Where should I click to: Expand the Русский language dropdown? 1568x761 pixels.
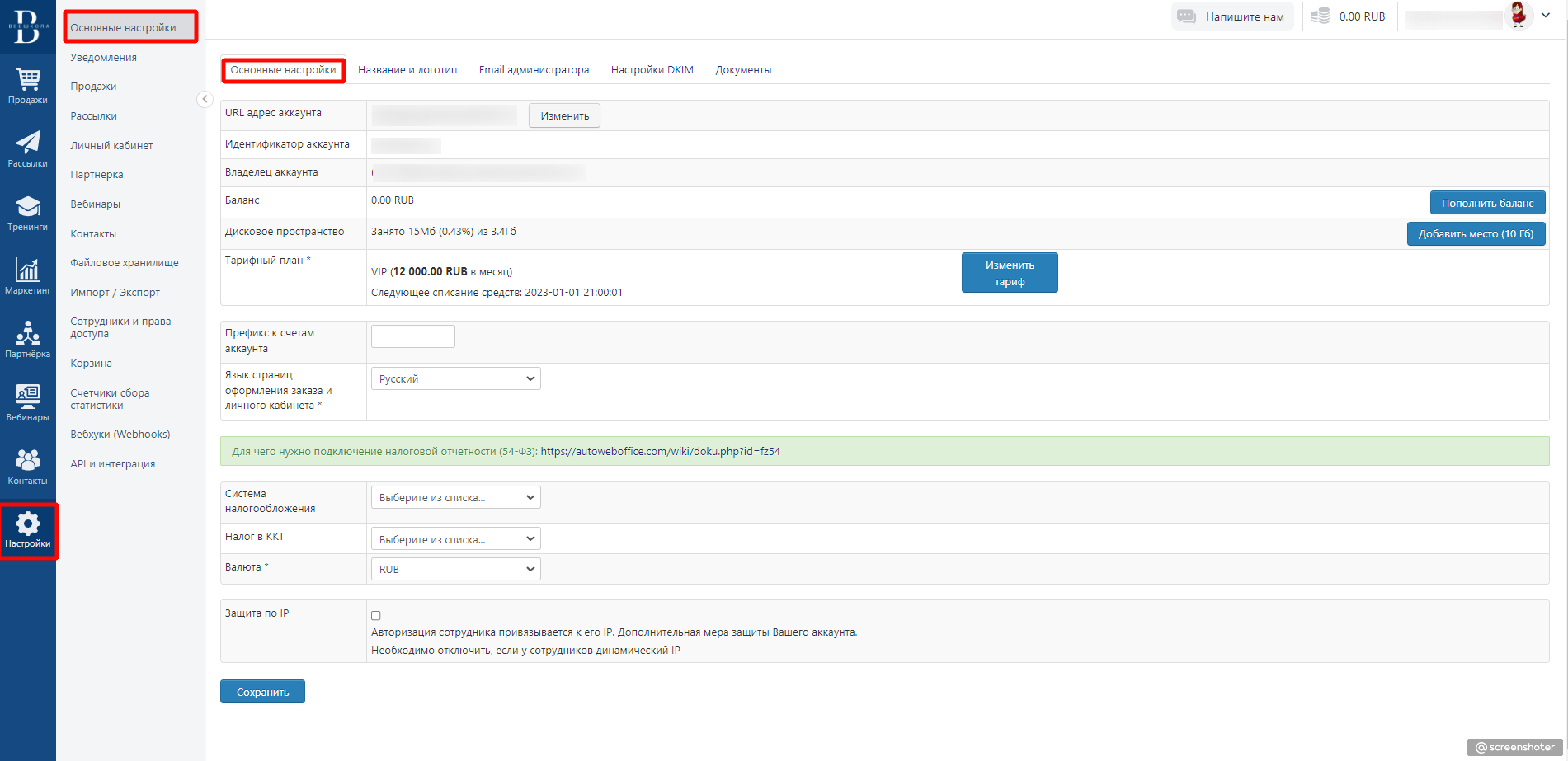(x=455, y=378)
